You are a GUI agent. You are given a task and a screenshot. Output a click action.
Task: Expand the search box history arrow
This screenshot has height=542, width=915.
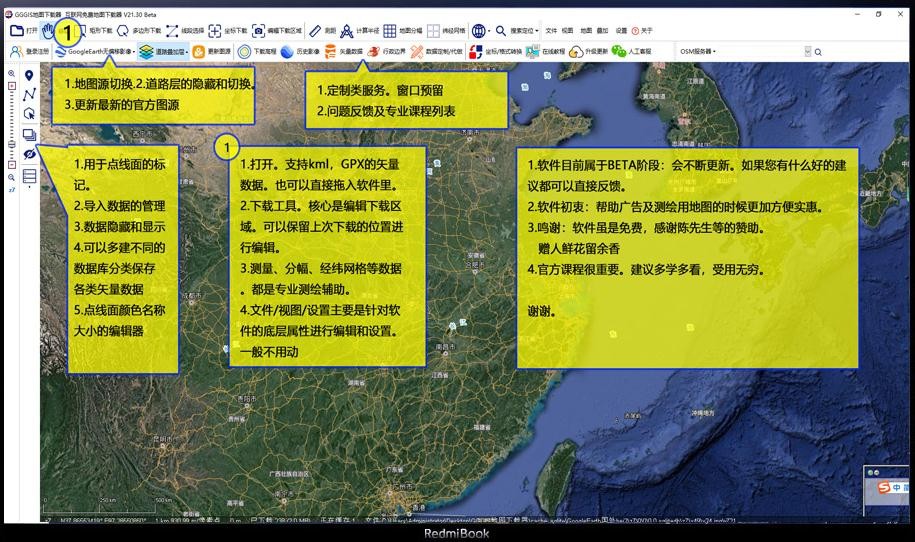(808, 52)
